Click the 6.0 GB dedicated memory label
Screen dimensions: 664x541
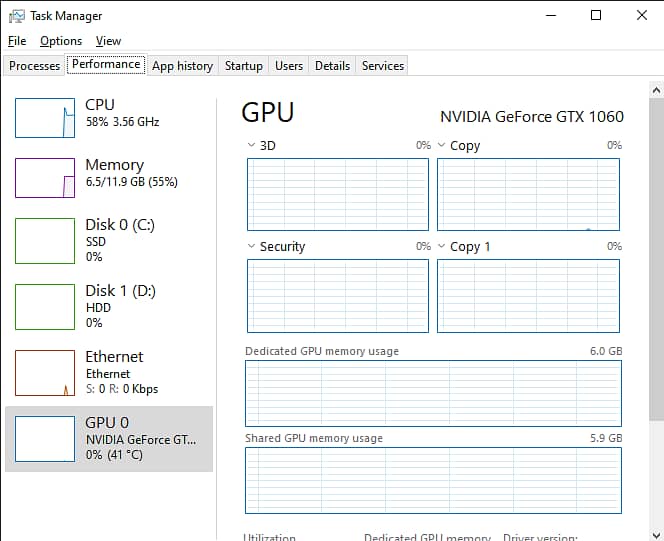(x=606, y=351)
